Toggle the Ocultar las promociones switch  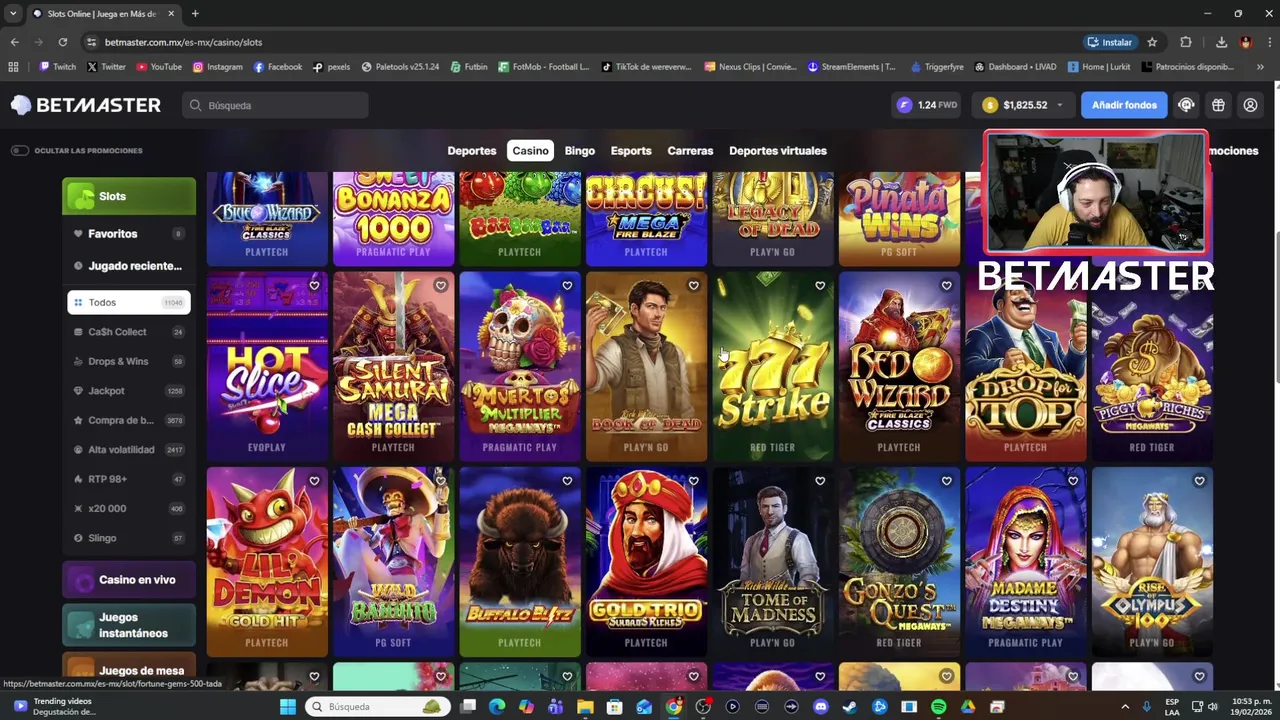pyautogui.click(x=20, y=151)
